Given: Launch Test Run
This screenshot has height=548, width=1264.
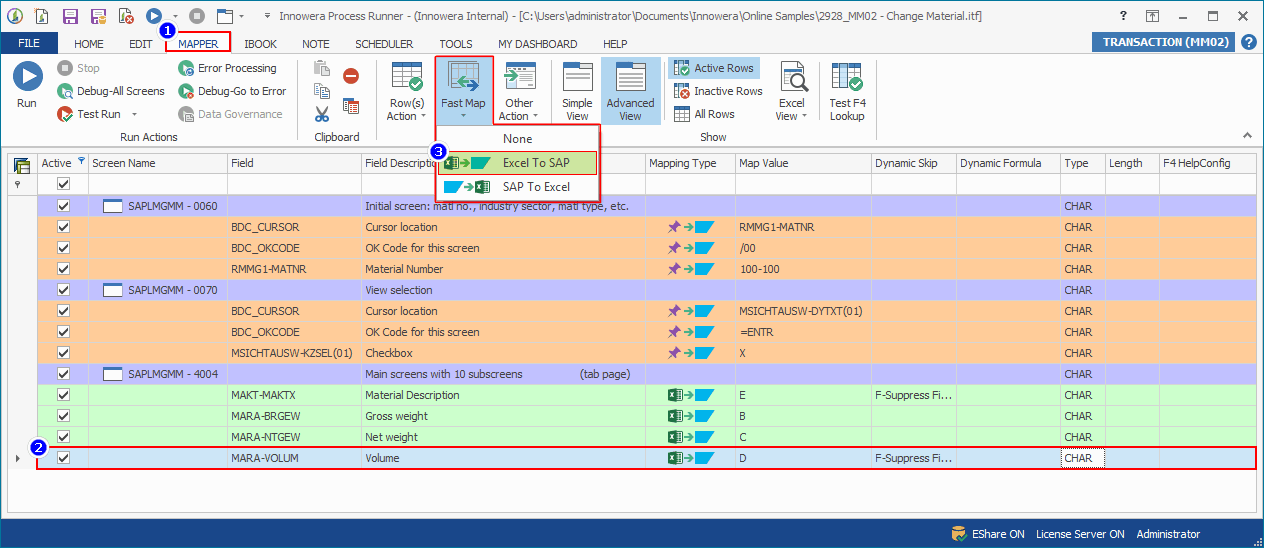Looking at the screenshot, I should coord(90,114).
